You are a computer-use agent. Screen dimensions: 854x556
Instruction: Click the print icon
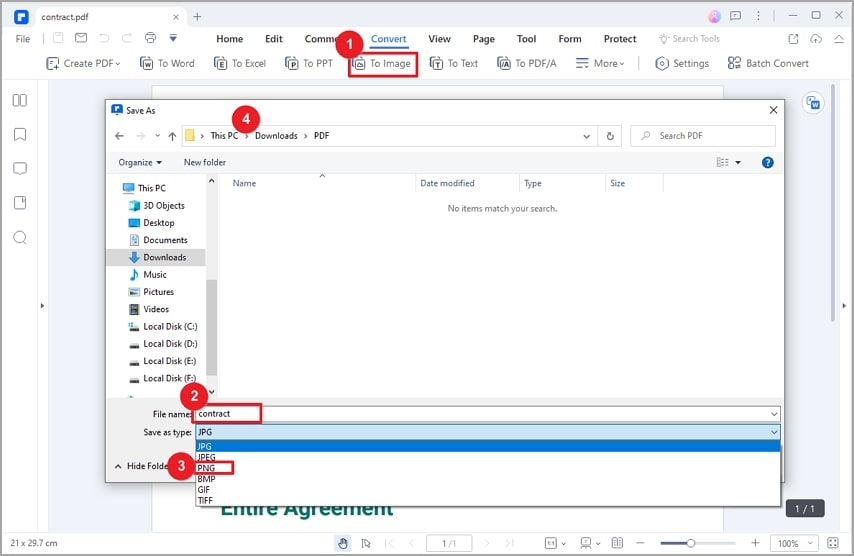click(150, 38)
